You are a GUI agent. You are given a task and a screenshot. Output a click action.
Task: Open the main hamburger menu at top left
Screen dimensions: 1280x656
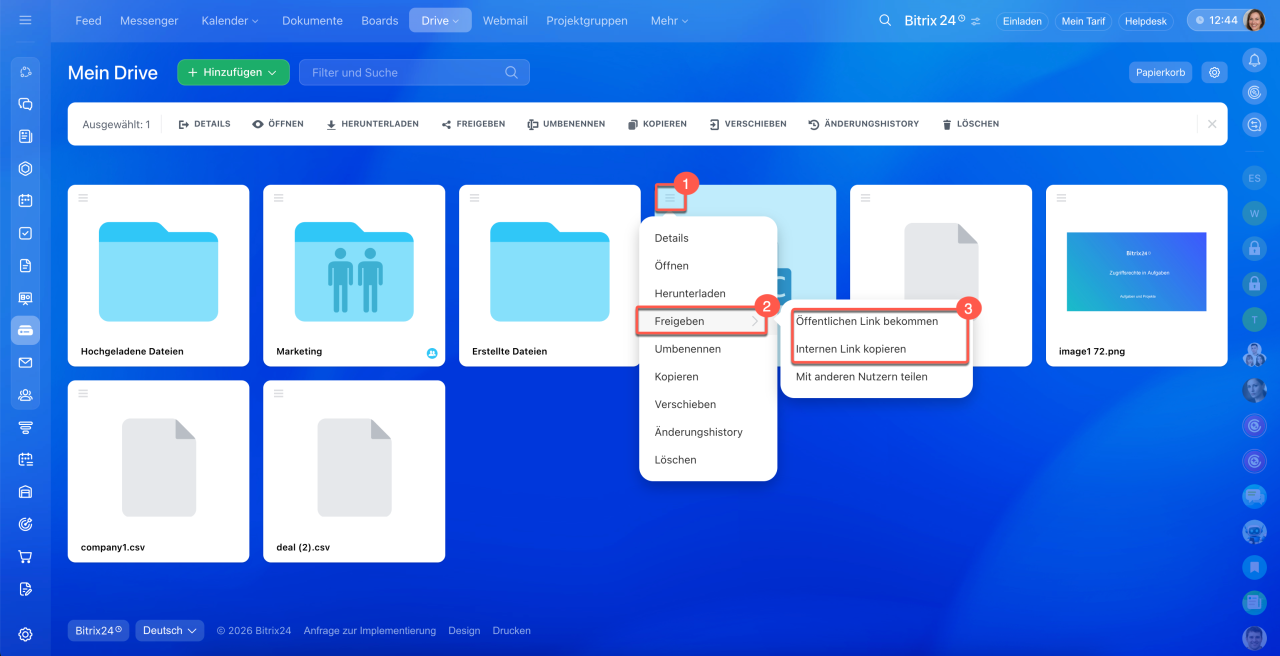(x=26, y=20)
